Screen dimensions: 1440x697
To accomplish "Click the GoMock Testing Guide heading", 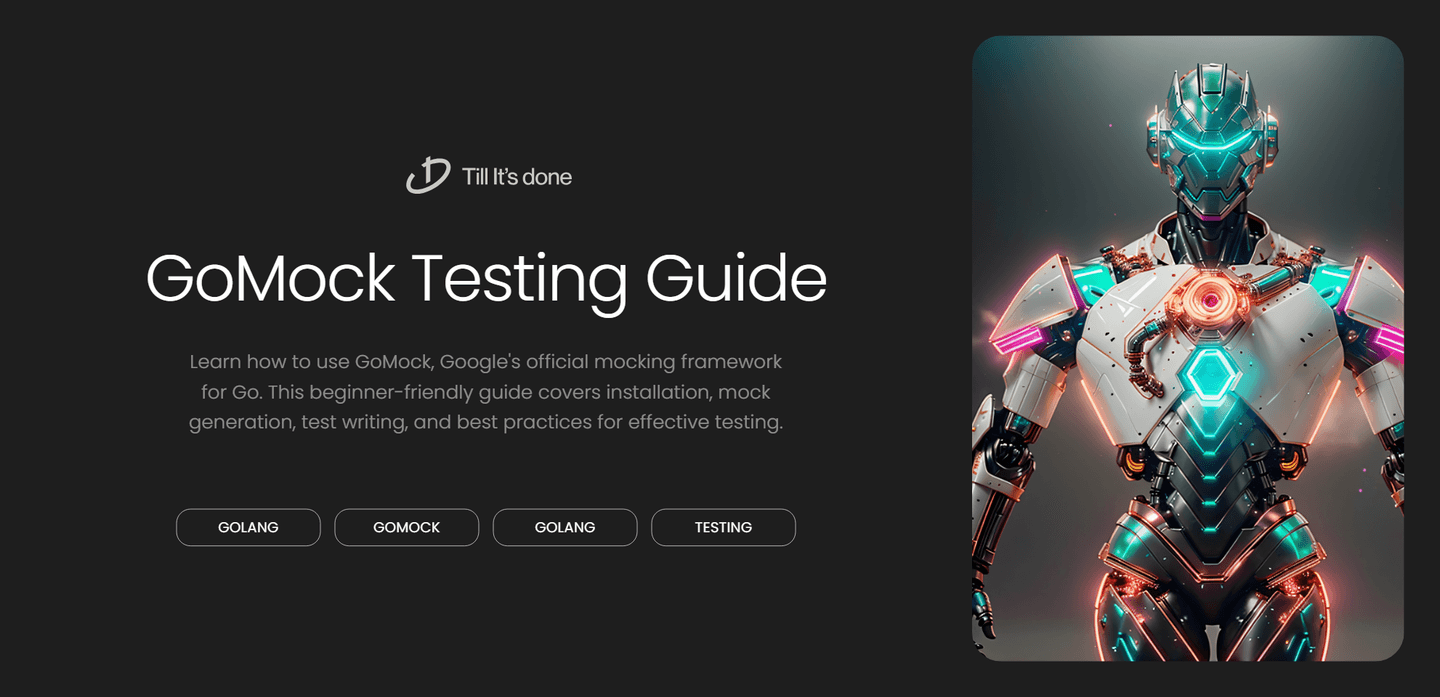I will point(486,278).
